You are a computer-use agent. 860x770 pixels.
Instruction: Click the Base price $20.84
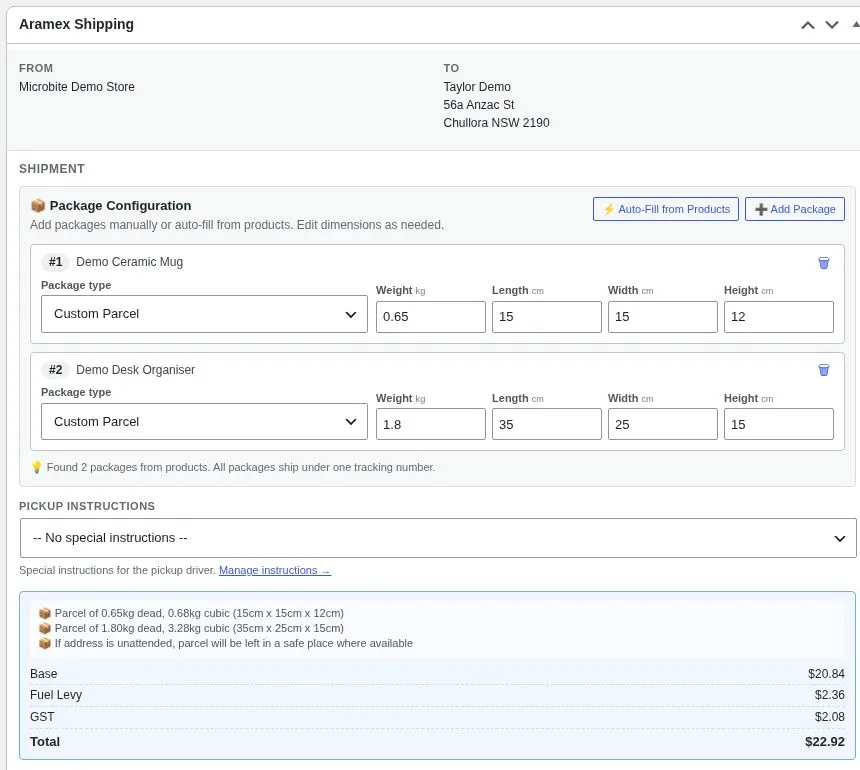pyautogui.click(x=826, y=673)
